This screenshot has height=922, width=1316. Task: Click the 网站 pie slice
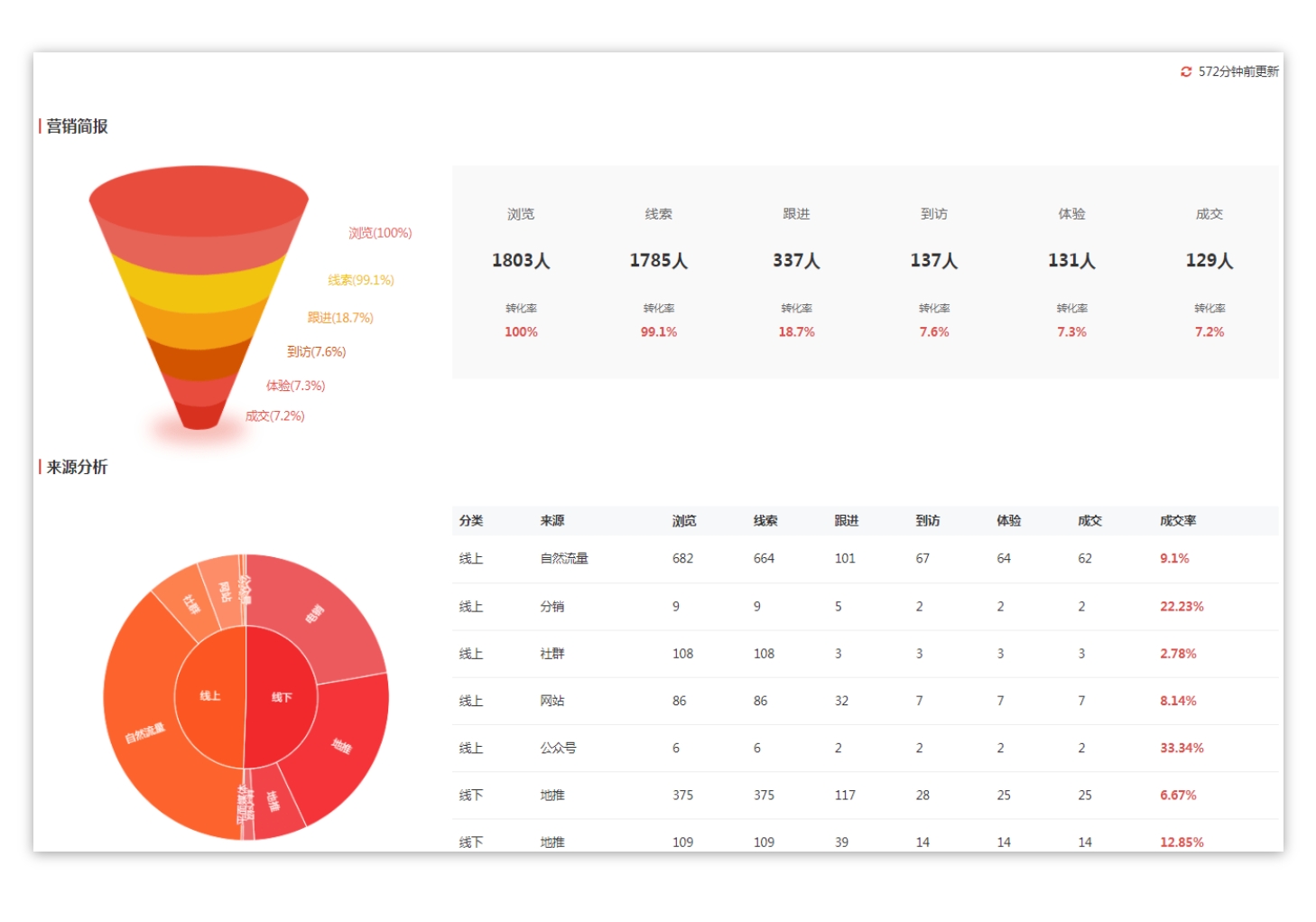click(223, 591)
